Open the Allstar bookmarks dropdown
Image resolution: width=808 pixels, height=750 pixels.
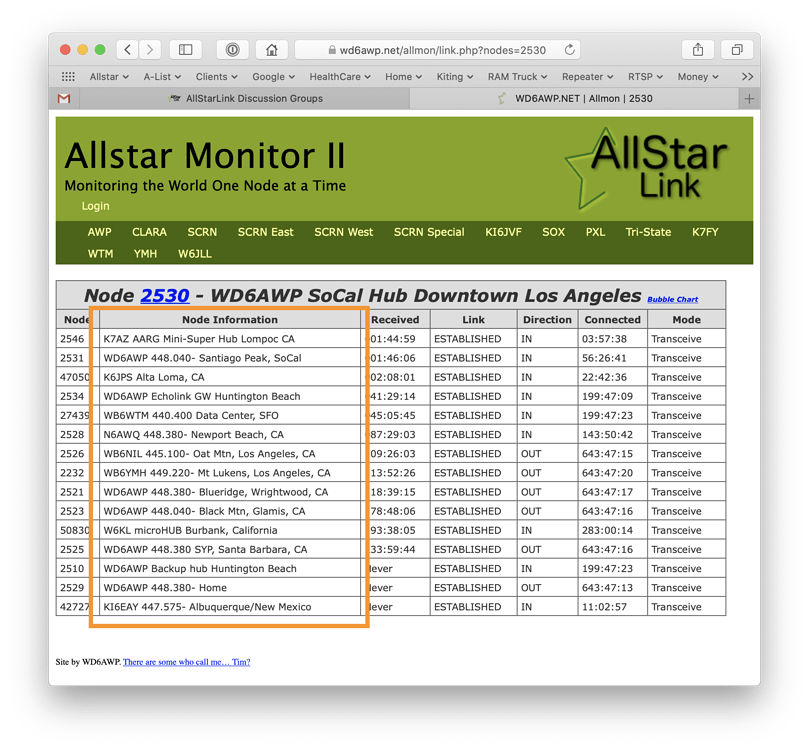tap(107, 76)
